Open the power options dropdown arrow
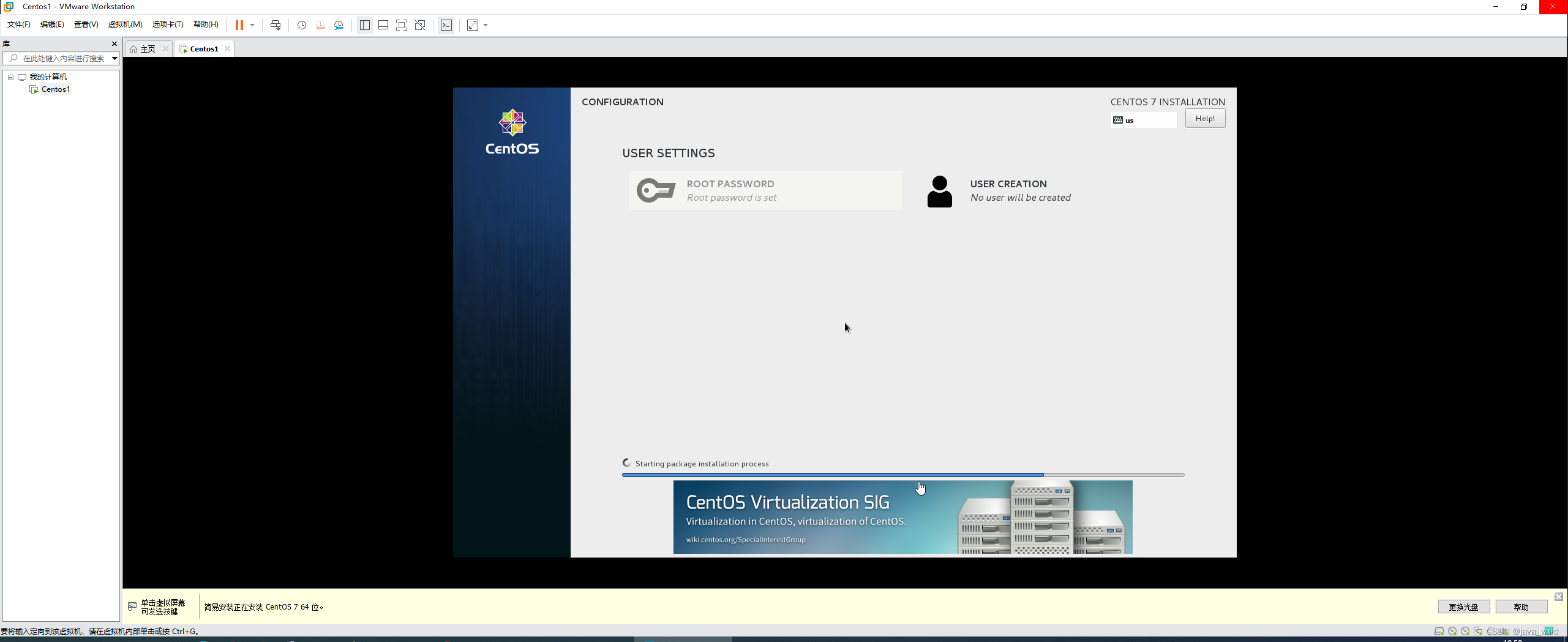The image size is (1568, 642). tap(252, 25)
